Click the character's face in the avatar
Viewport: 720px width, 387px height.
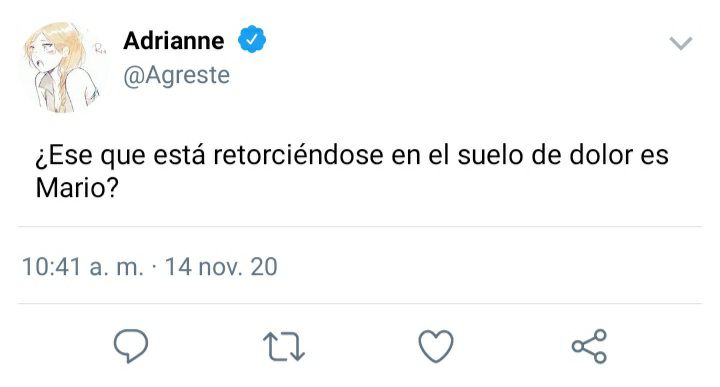click(x=42, y=56)
